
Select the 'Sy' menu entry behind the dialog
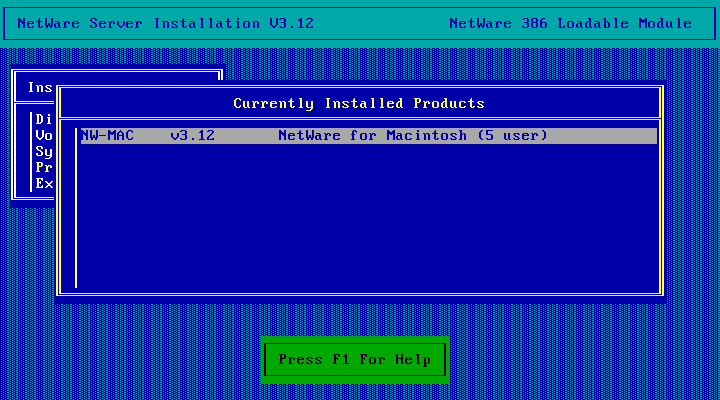tap(44, 152)
